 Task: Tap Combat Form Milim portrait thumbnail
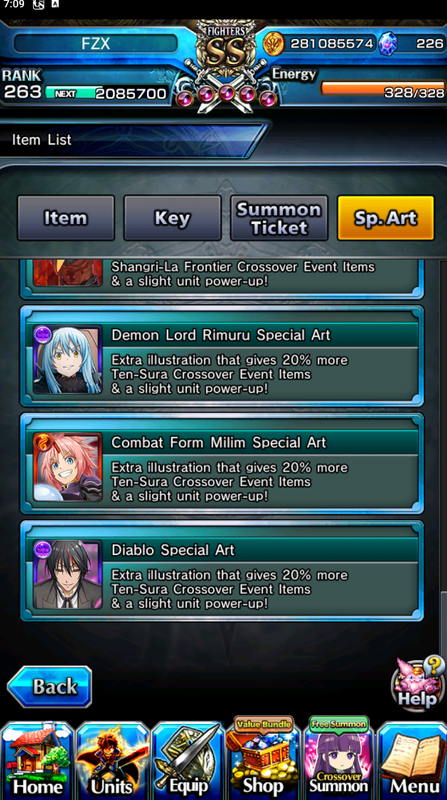[x=67, y=467]
